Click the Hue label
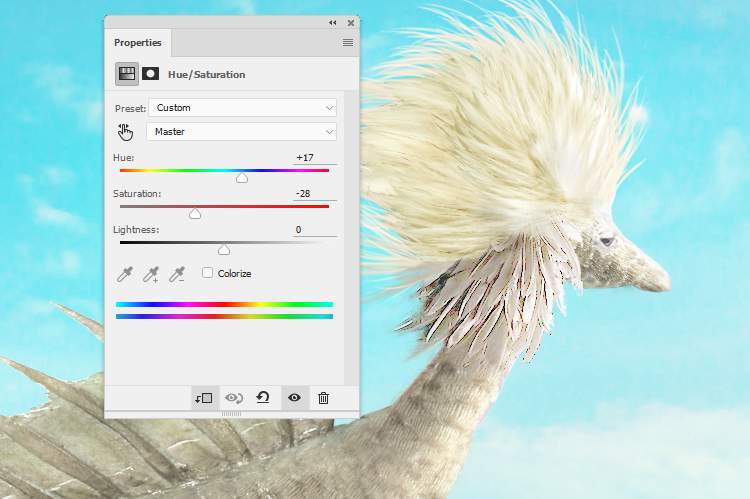 pos(124,158)
